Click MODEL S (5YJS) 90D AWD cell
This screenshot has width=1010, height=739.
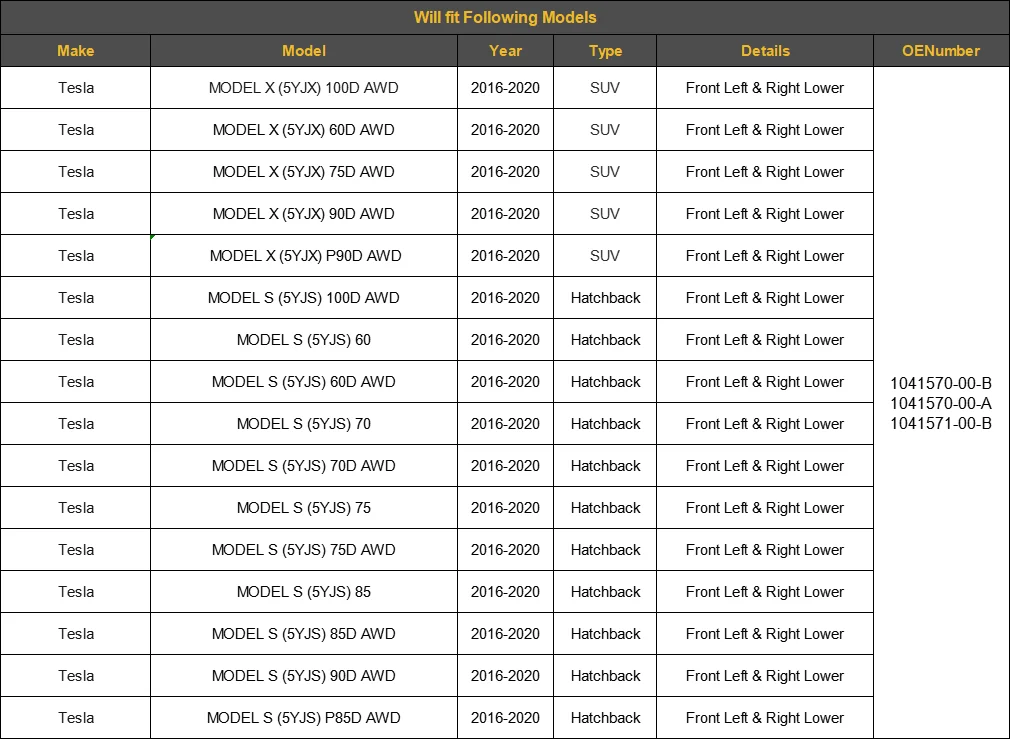click(304, 676)
